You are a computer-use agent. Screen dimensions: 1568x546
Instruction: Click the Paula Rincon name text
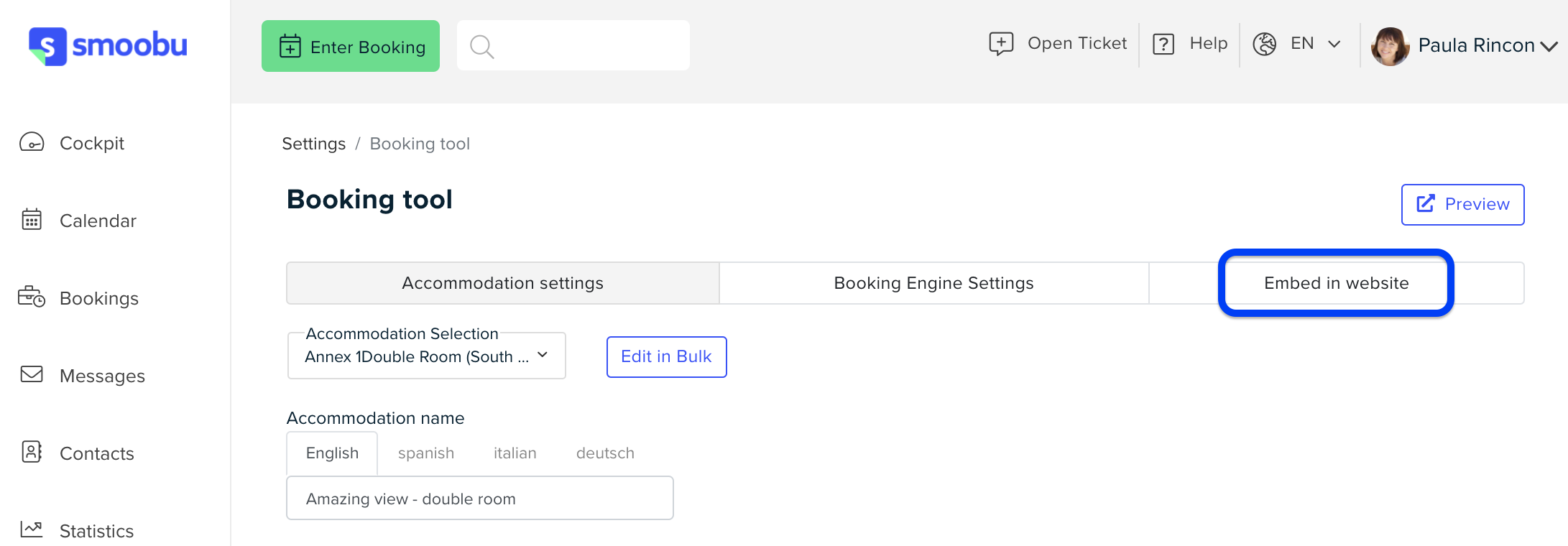[x=1476, y=45]
